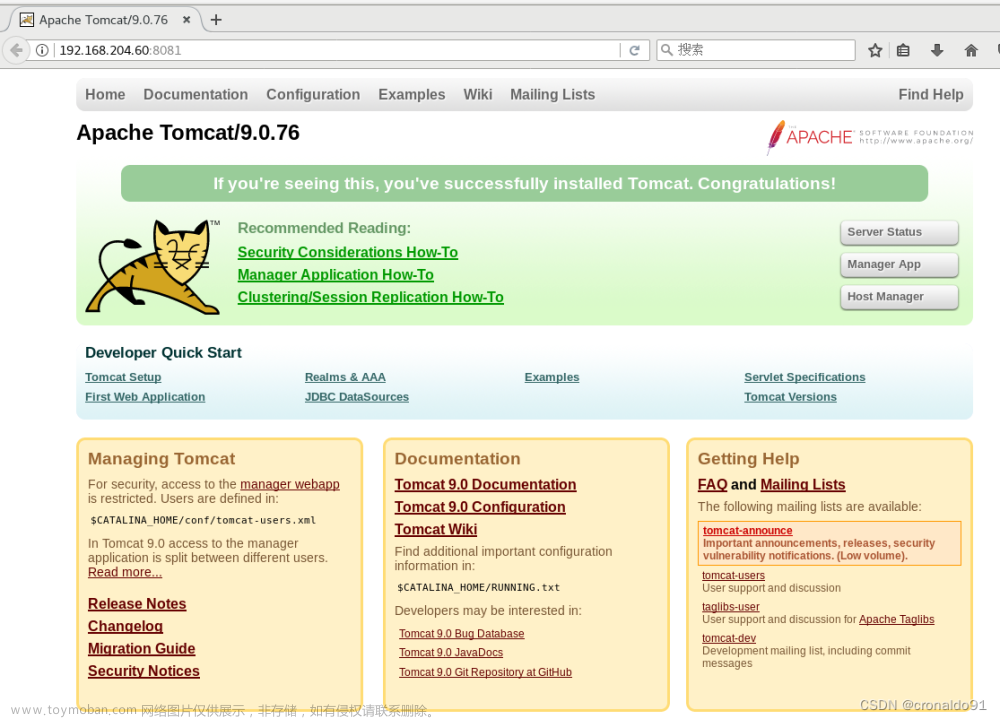The height and width of the screenshot is (719, 1000).
Task: Open the tomcat-announce mailing list link
Action: (x=747, y=531)
